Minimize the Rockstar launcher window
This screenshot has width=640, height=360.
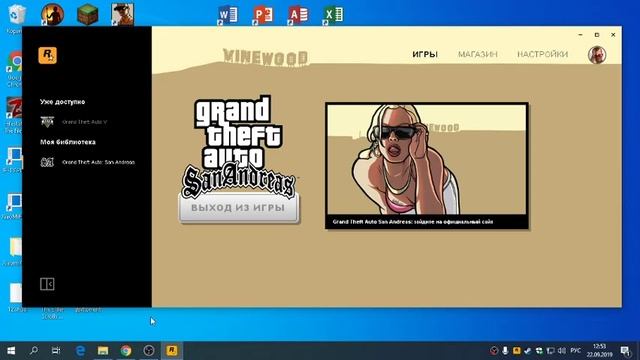580,35
